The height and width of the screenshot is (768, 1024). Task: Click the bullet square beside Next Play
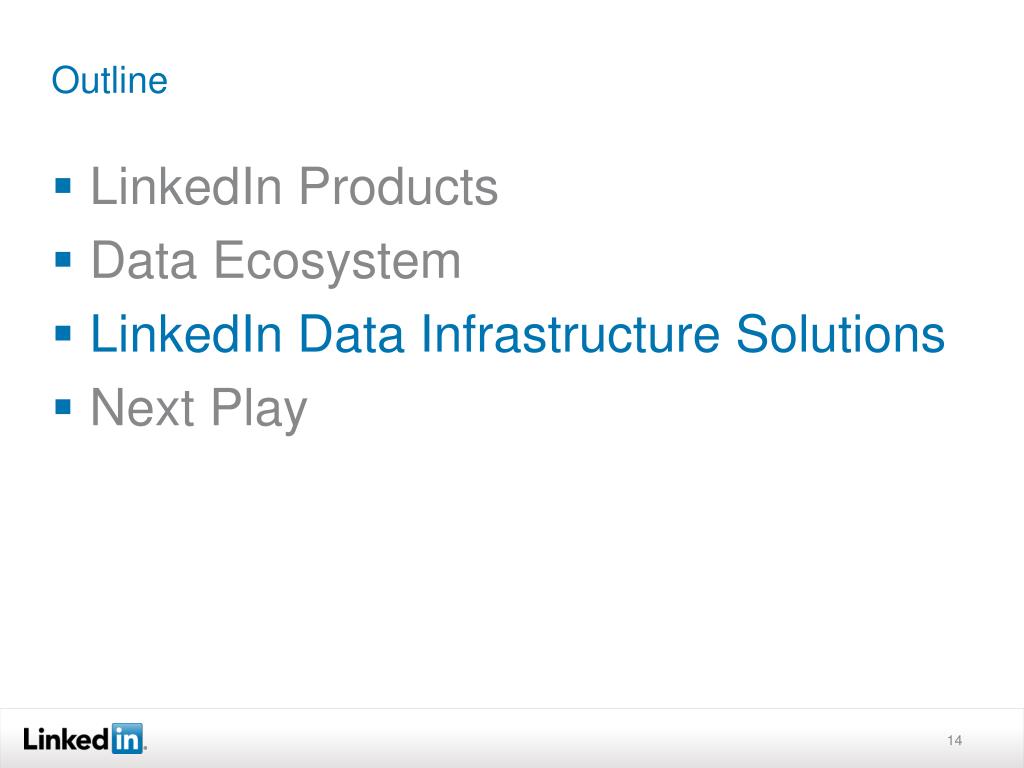[63, 407]
